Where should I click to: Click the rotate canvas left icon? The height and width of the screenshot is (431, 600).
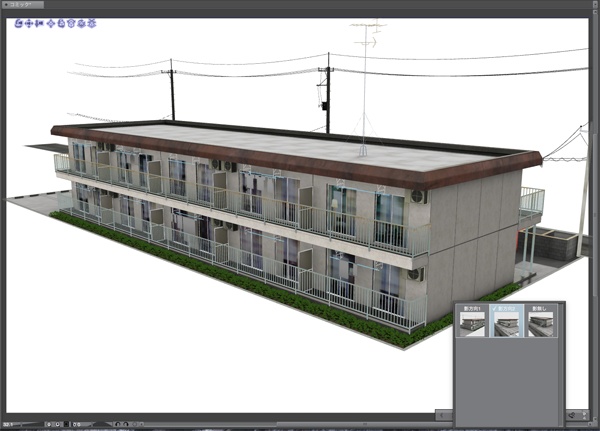[117, 424]
